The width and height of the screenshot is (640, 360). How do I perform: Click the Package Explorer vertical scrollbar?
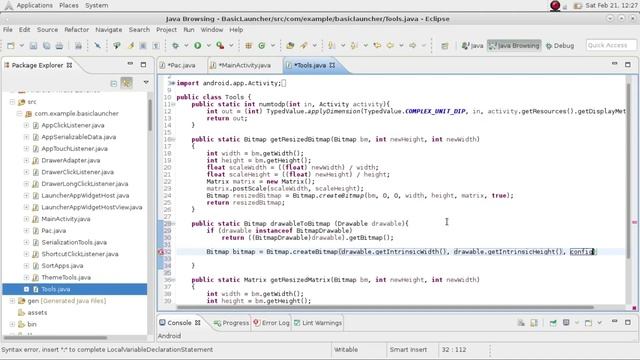[x=150, y=116]
